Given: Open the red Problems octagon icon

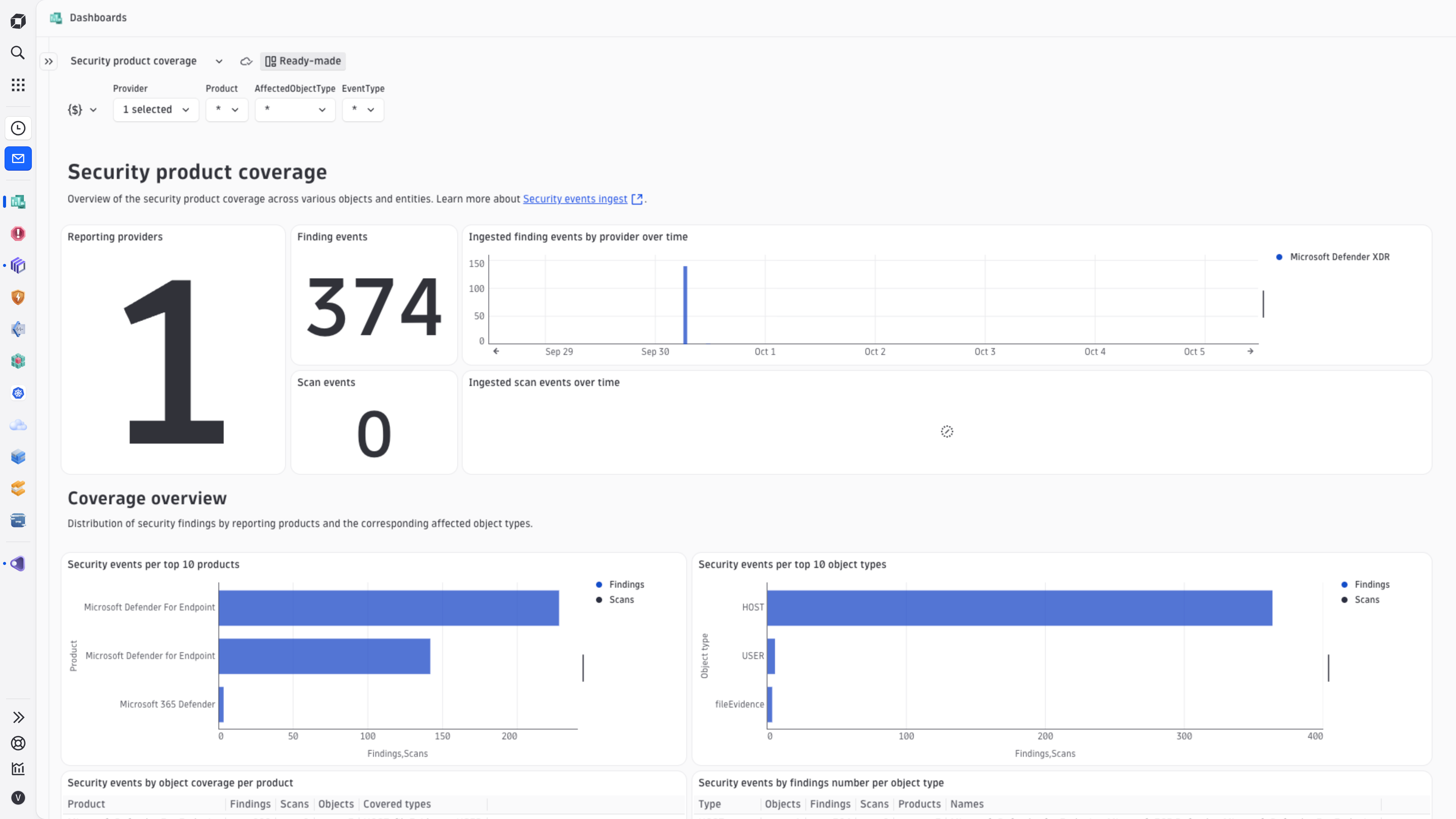Looking at the screenshot, I should click(x=18, y=234).
